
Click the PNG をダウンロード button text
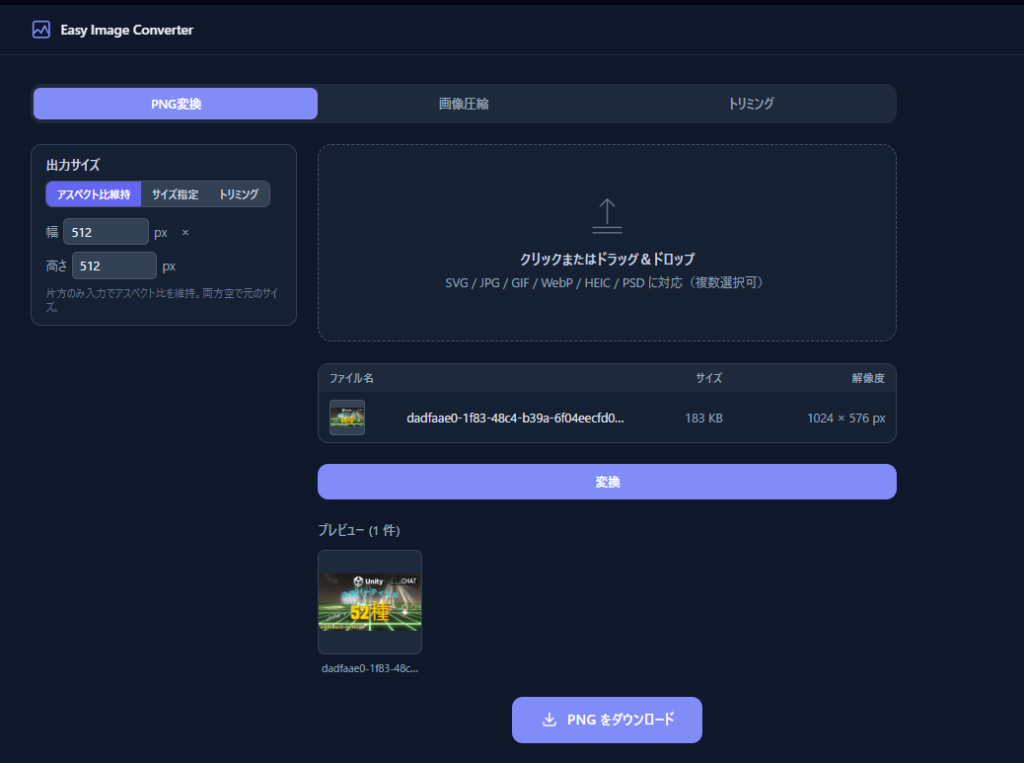[x=620, y=720]
